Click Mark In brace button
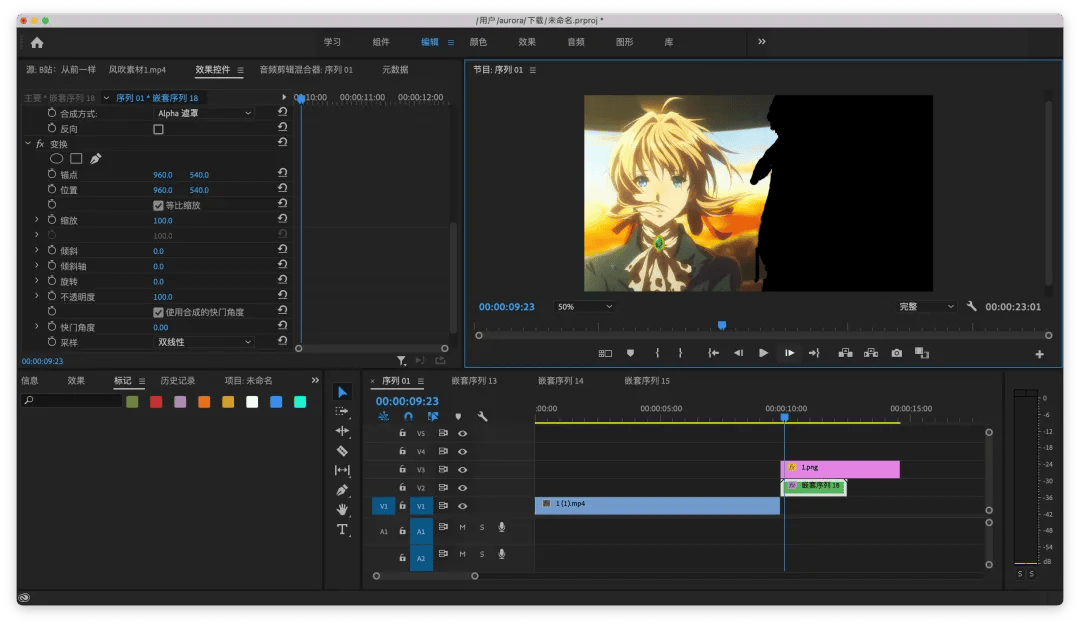1080x625 pixels. [x=657, y=353]
